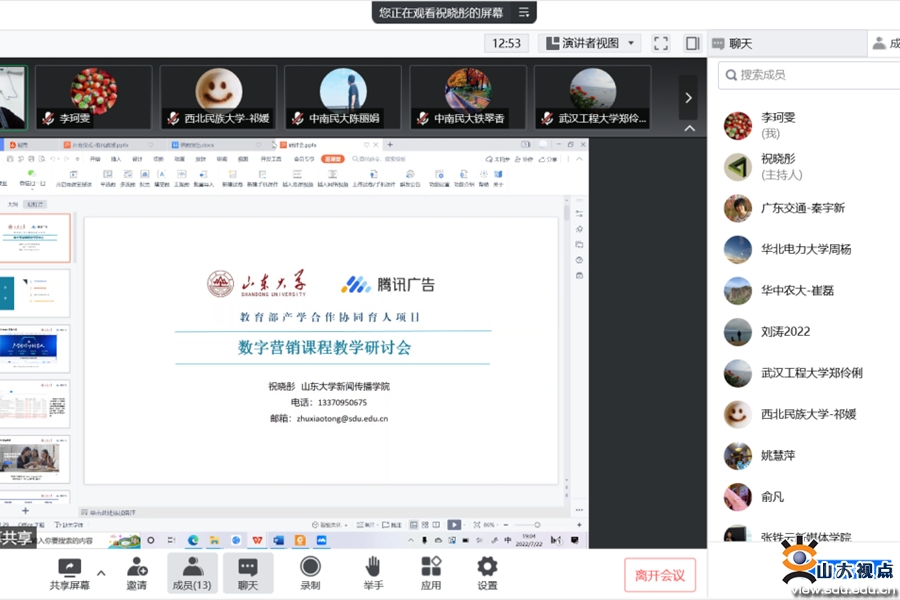Show next participants with right arrow
Viewport: 900px width, 600px height.
[x=688, y=97]
